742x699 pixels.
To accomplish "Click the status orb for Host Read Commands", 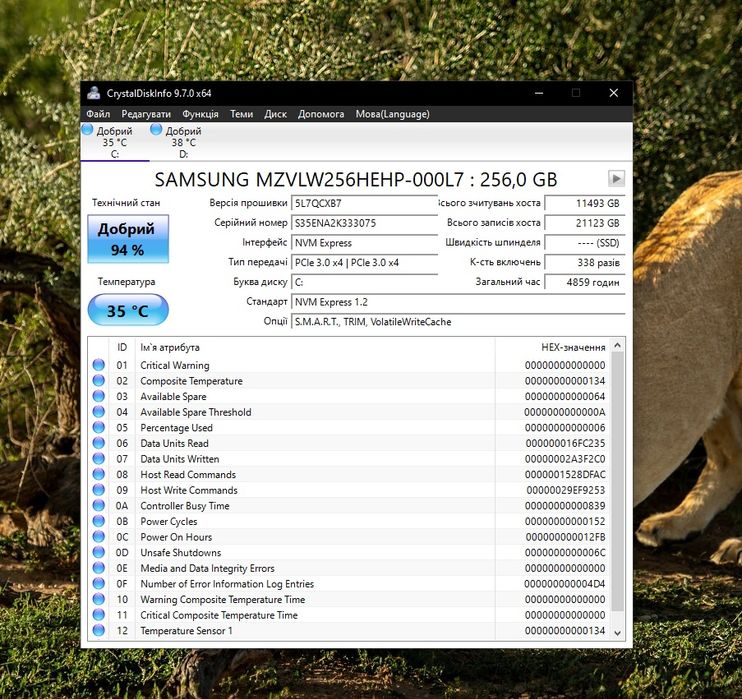I will (98, 474).
